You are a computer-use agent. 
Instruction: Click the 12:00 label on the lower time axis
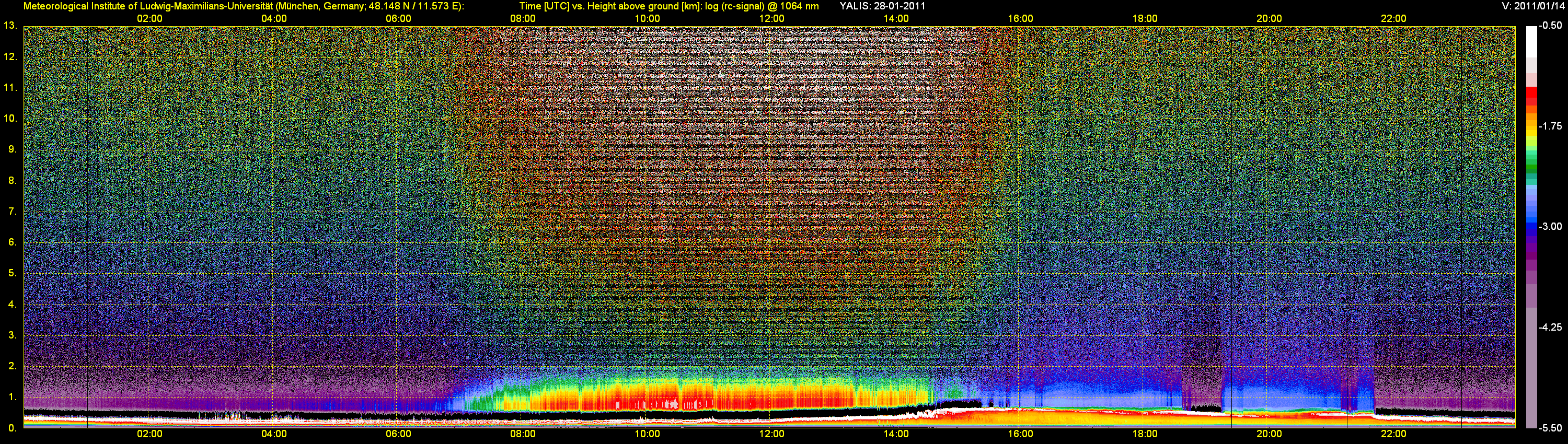772,434
